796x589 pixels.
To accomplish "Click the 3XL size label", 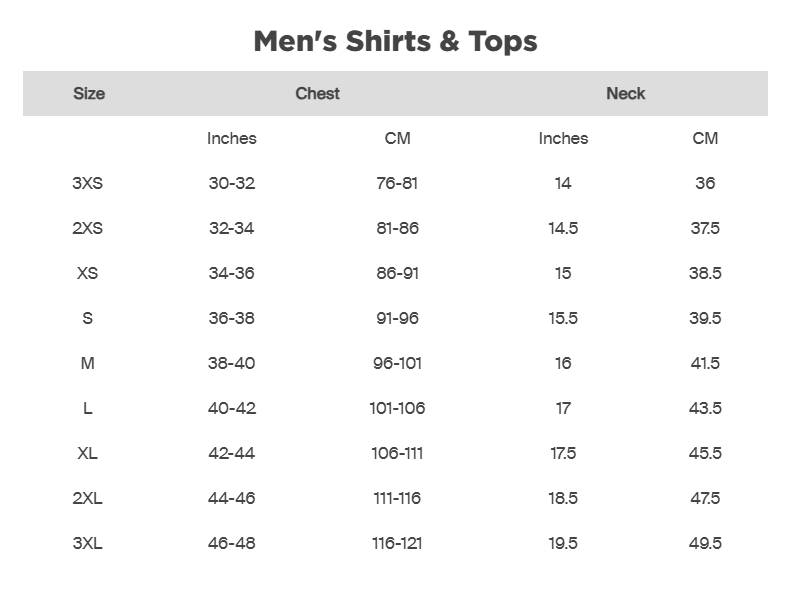I will (88, 543).
